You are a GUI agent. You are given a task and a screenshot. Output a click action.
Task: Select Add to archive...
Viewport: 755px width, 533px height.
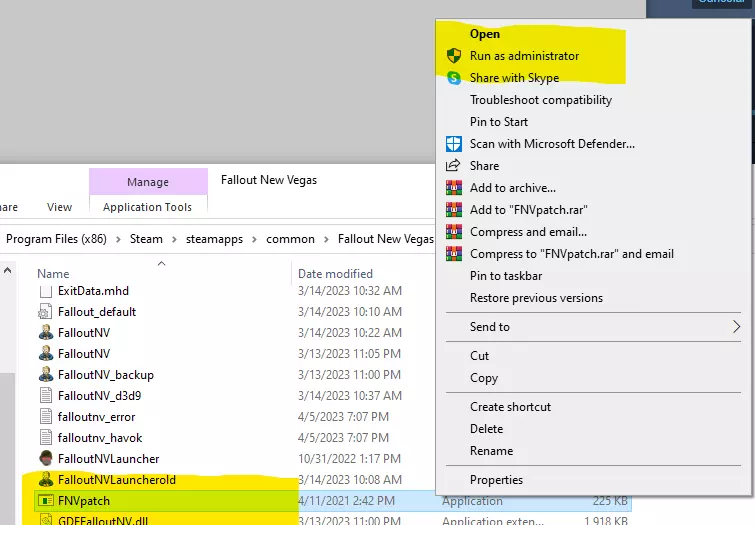(x=513, y=188)
